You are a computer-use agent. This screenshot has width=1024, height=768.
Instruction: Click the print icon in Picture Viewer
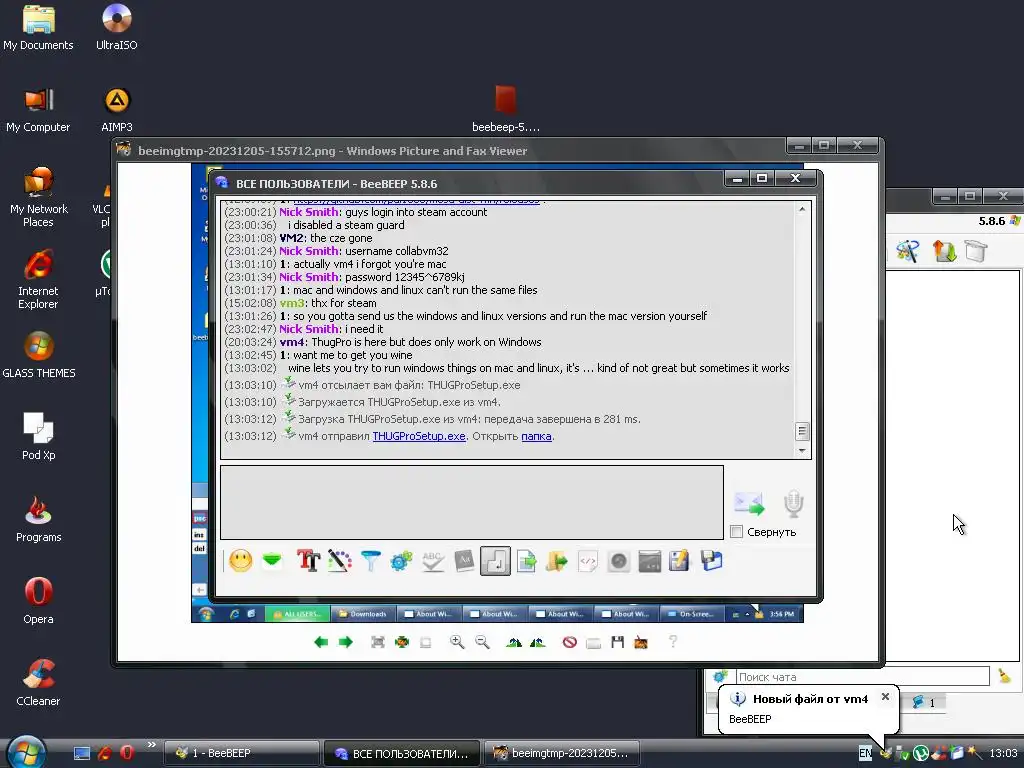[x=593, y=643]
